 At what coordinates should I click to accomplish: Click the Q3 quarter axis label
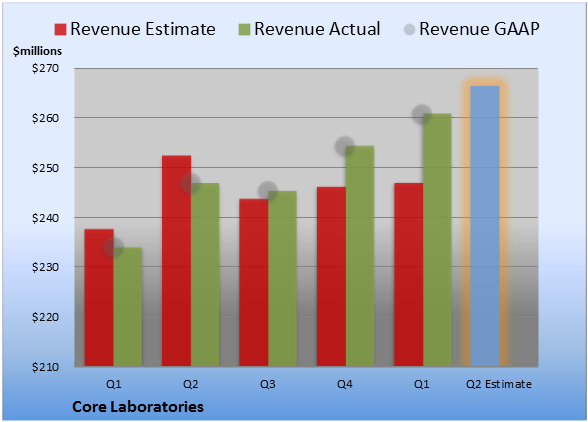(268, 384)
